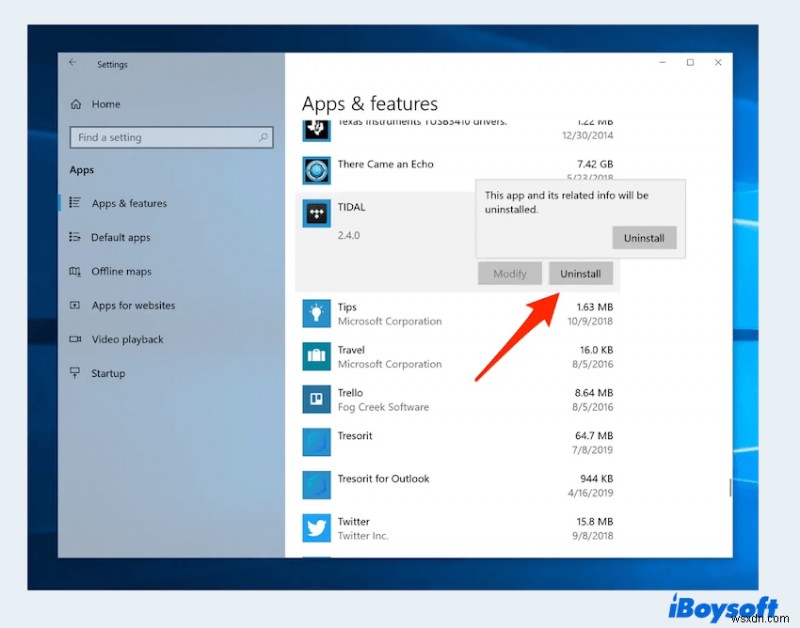This screenshot has height=628, width=800.
Task: Focus the Find a setting search box
Action: tap(171, 137)
